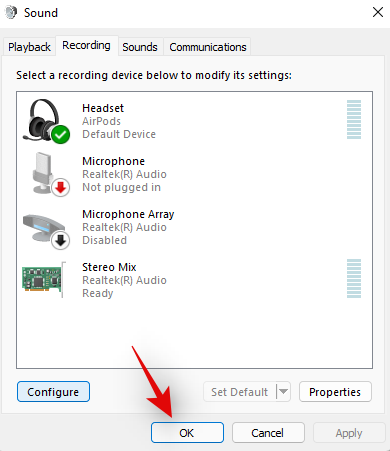Click the Sound speaker icon in title bar
Image resolution: width=390 pixels, height=451 pixels.
point(10,13)
